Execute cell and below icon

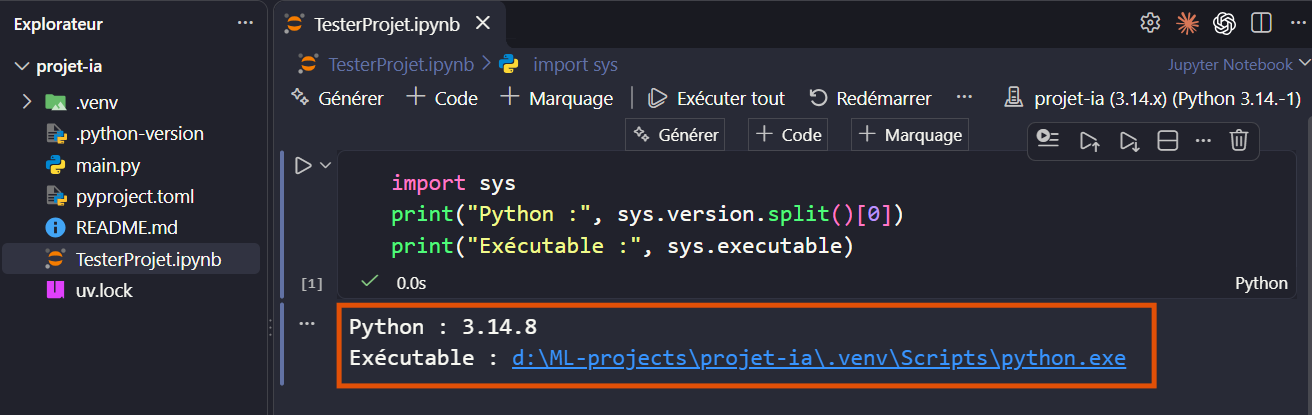pyautogui.click(x=1130, y=141)
